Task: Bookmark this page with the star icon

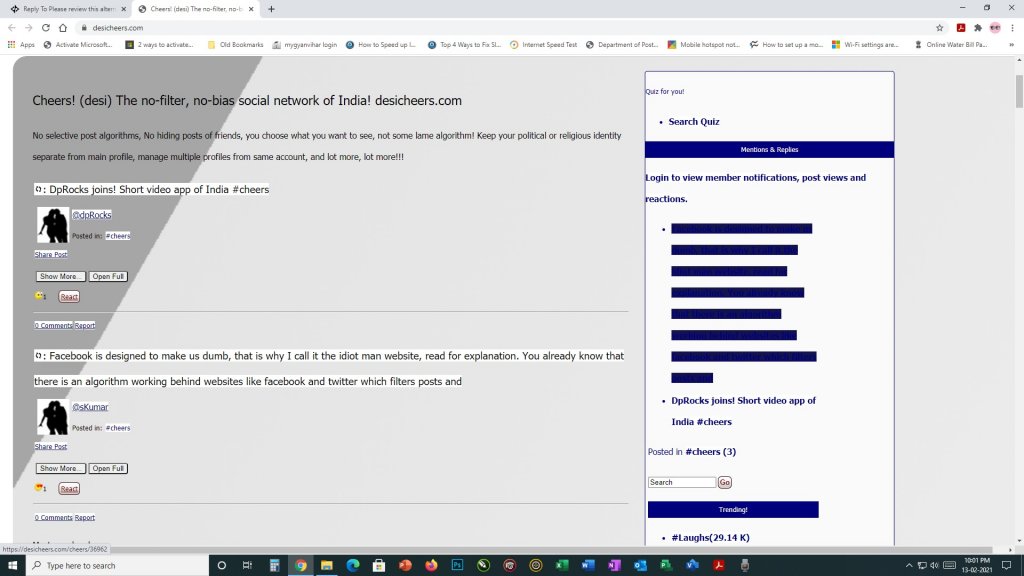Action: tap(940, 27)
